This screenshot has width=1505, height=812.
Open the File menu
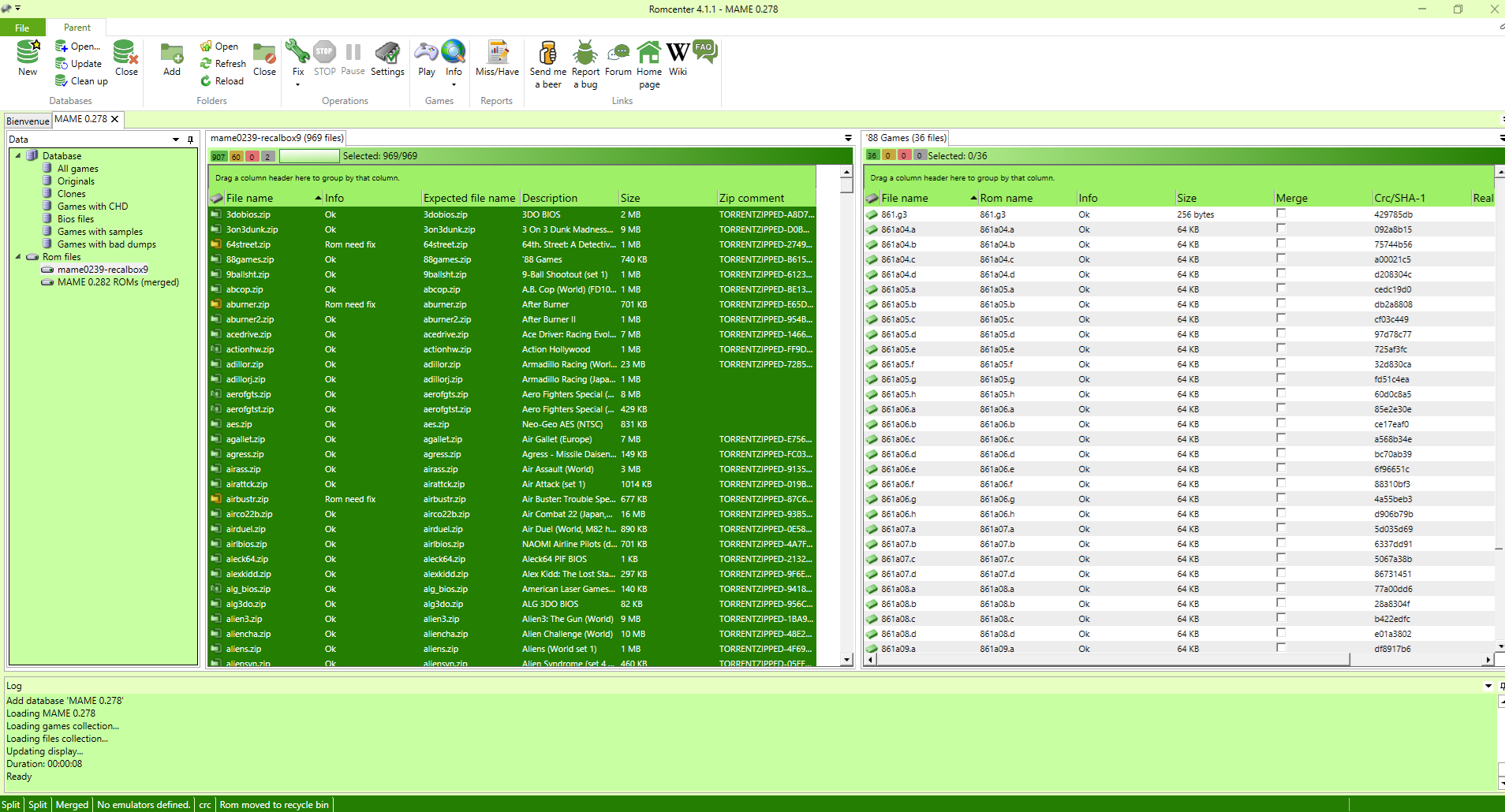tap(21, 27)
